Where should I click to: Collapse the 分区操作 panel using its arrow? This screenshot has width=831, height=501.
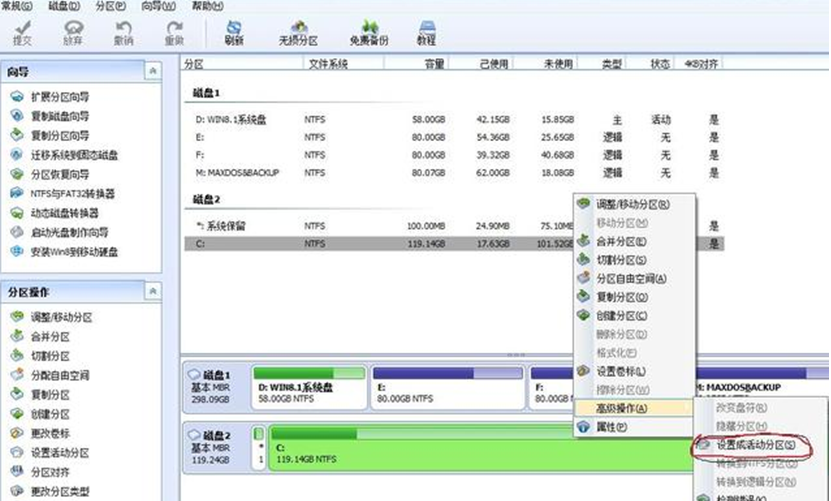click(x=152, y=291)
